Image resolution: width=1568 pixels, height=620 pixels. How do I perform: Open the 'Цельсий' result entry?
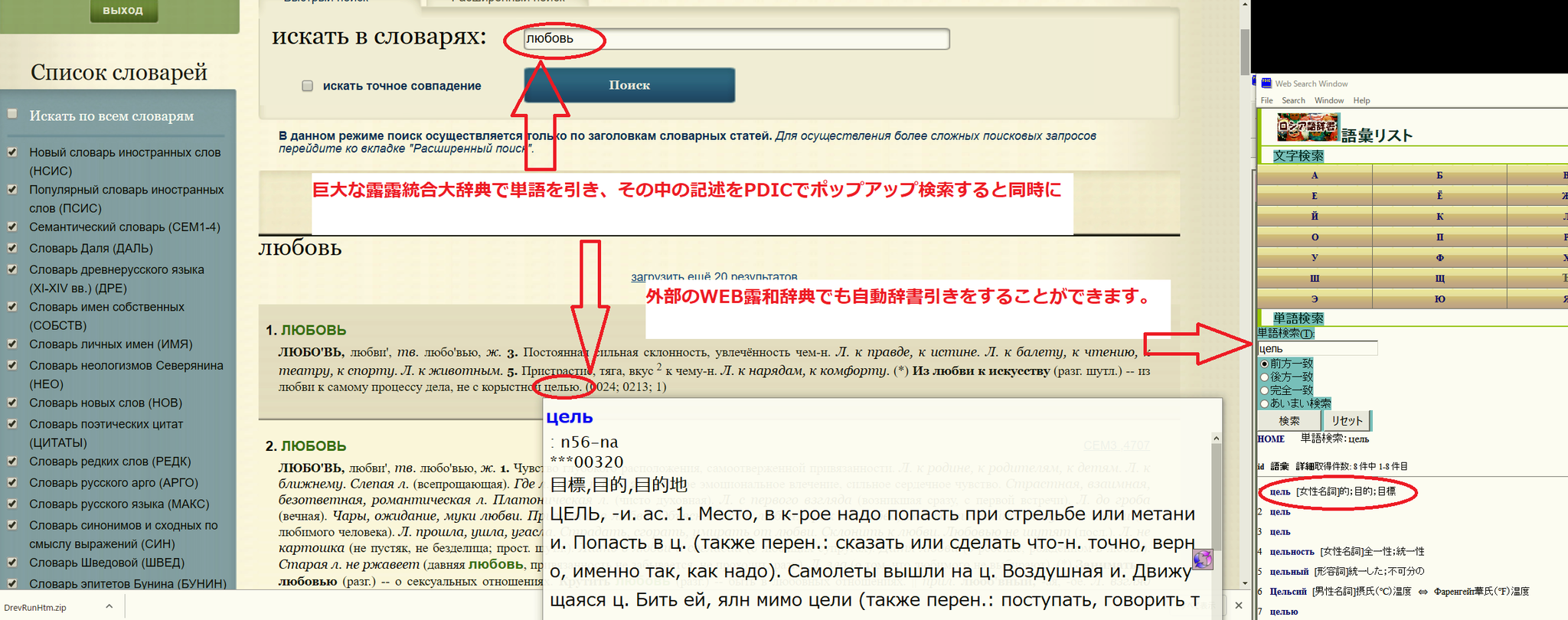coord(1289,591)
